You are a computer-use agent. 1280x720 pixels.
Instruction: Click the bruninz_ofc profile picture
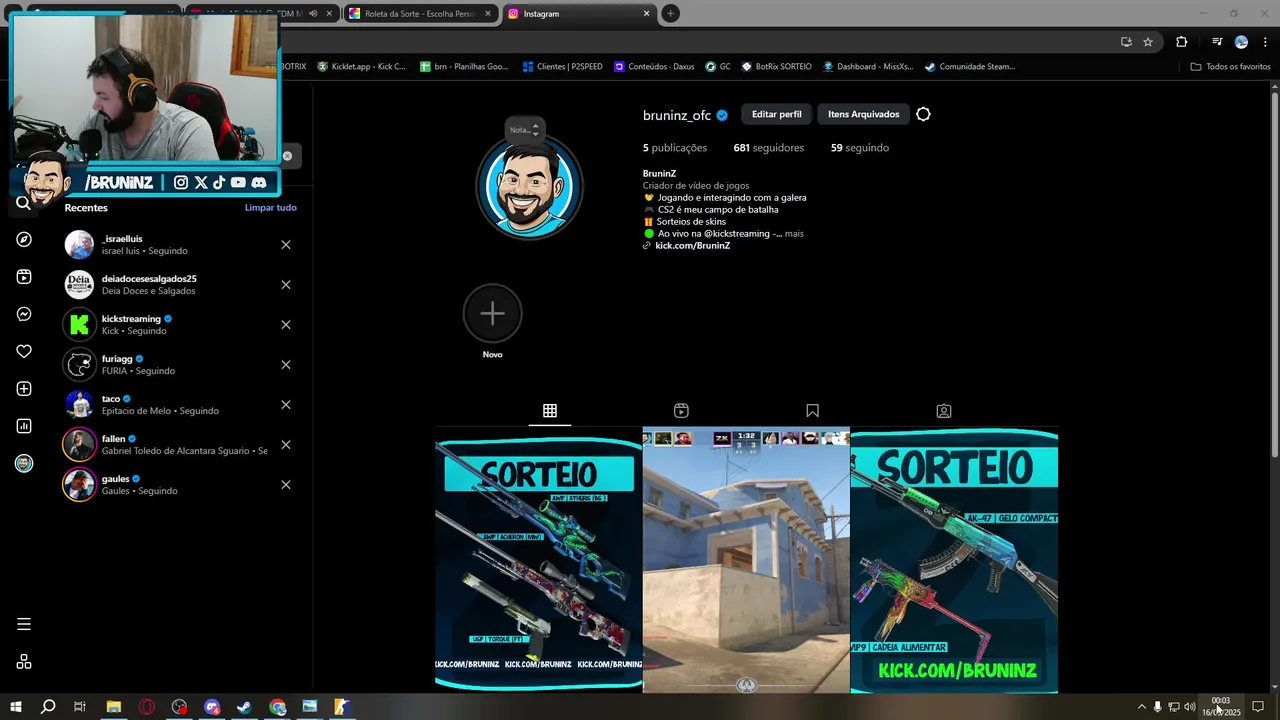tap(529, 187)
